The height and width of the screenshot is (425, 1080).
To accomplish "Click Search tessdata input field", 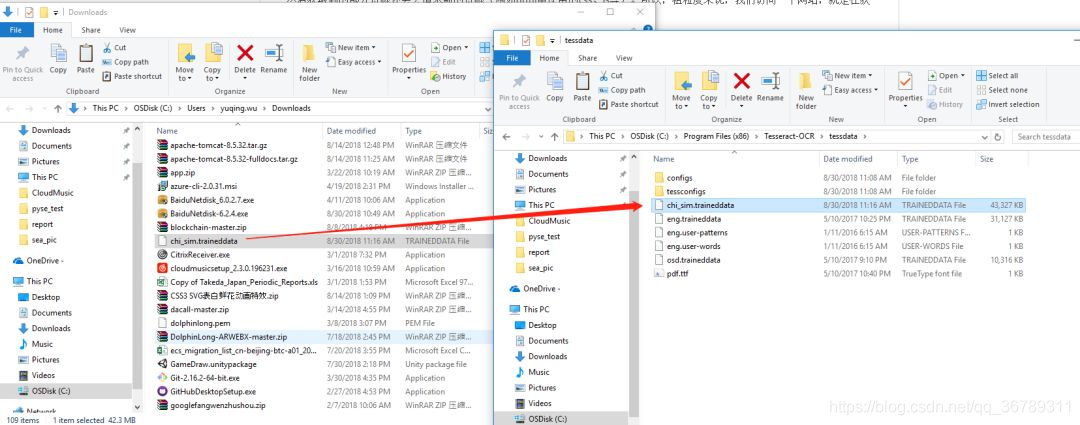I will pos(1046,137).
